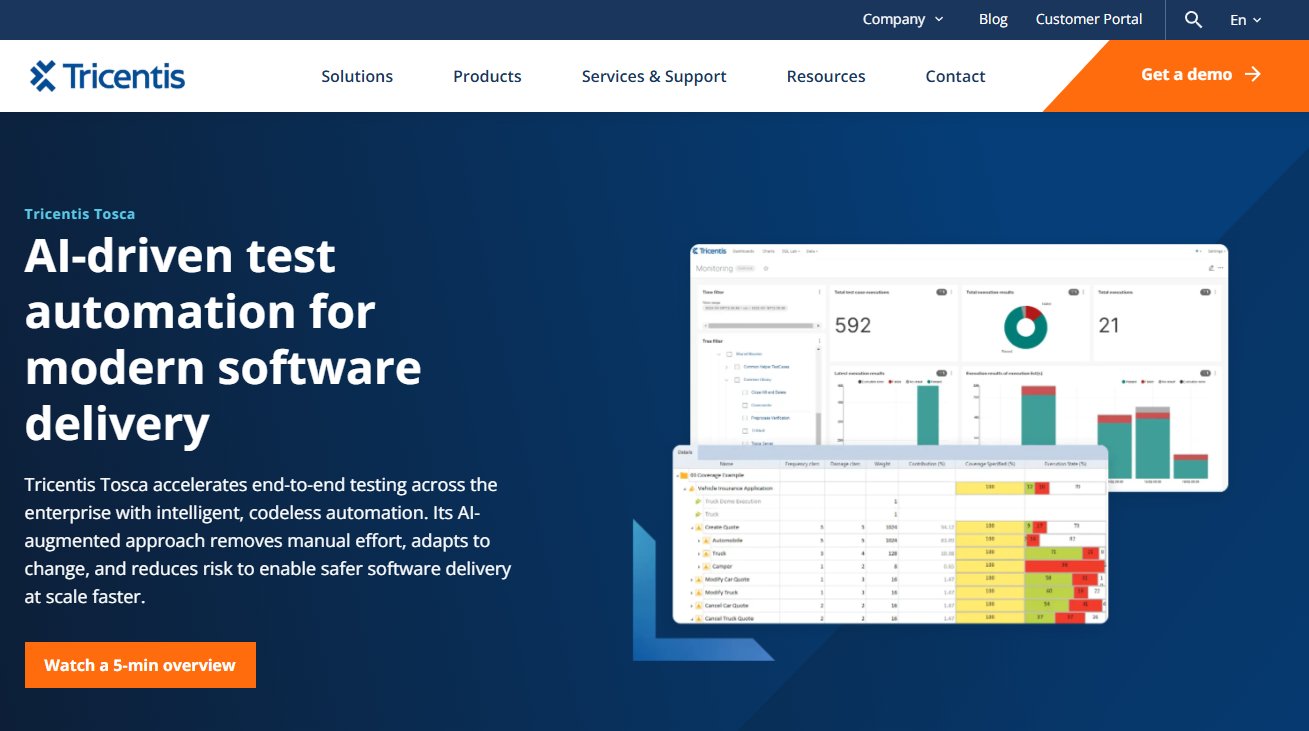Click the Tricentis logo

coord(107,76)
